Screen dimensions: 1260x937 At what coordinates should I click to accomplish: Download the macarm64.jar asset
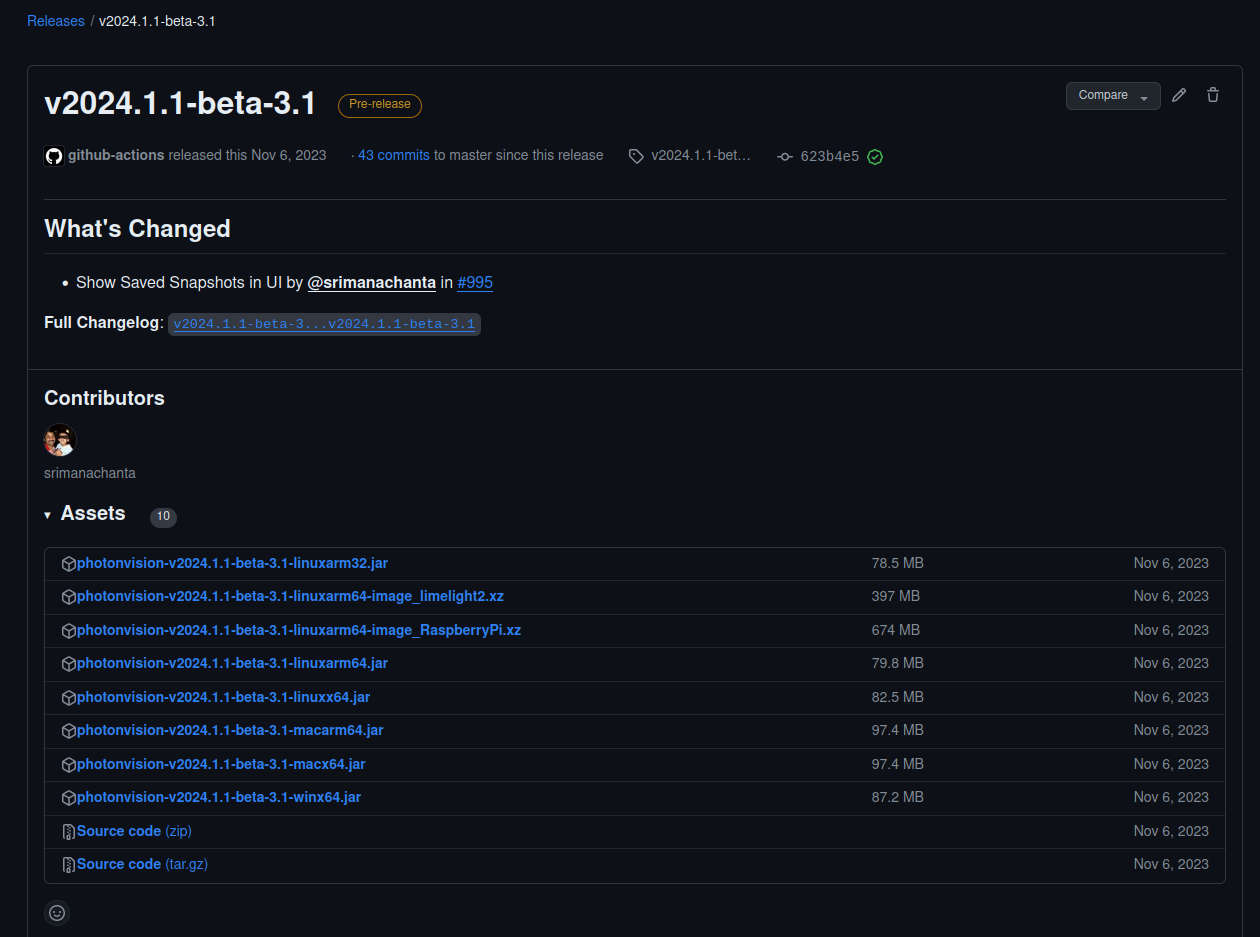tap(230, 730)
